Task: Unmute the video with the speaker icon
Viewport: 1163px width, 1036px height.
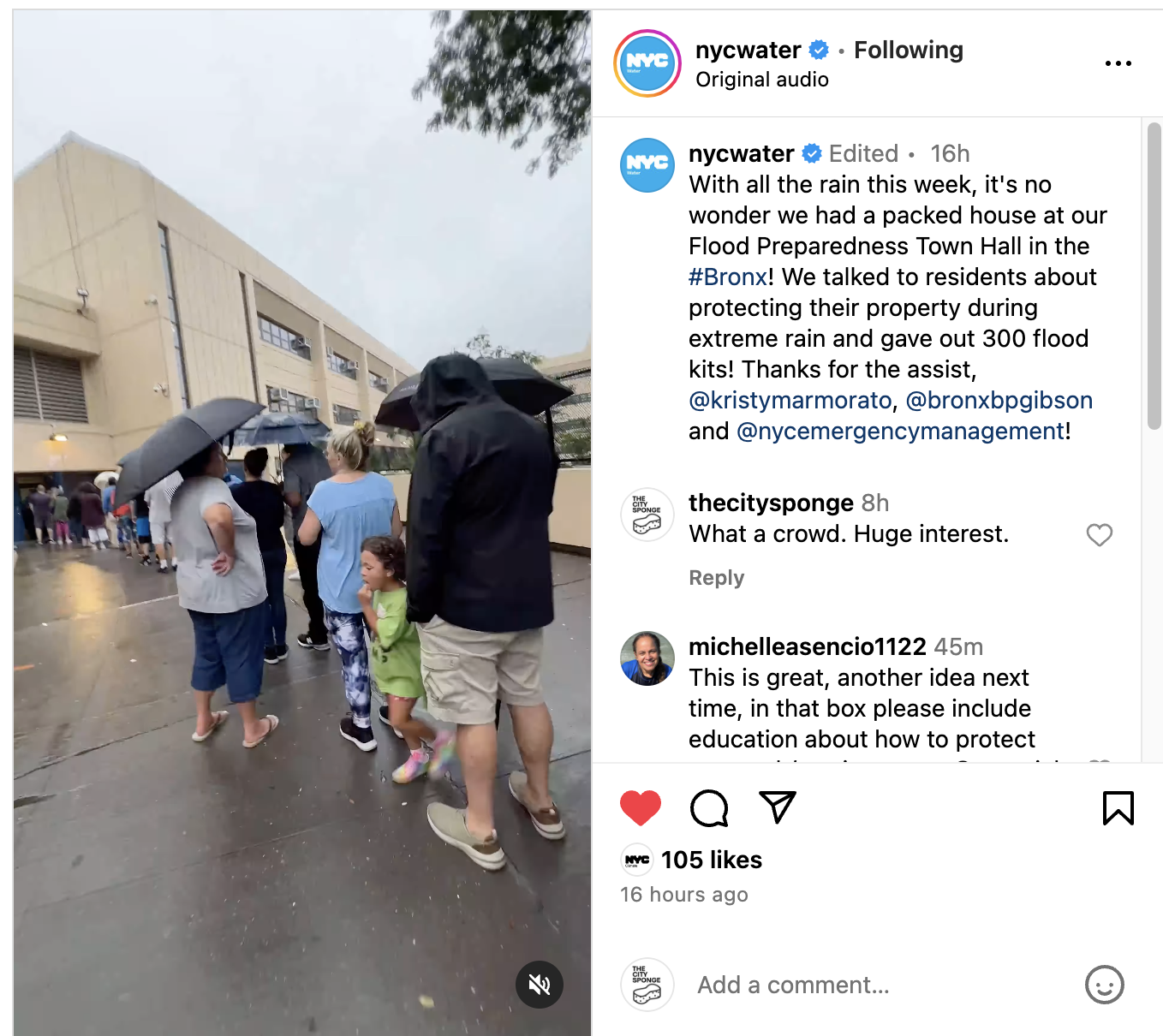Action: click(540, 985)
